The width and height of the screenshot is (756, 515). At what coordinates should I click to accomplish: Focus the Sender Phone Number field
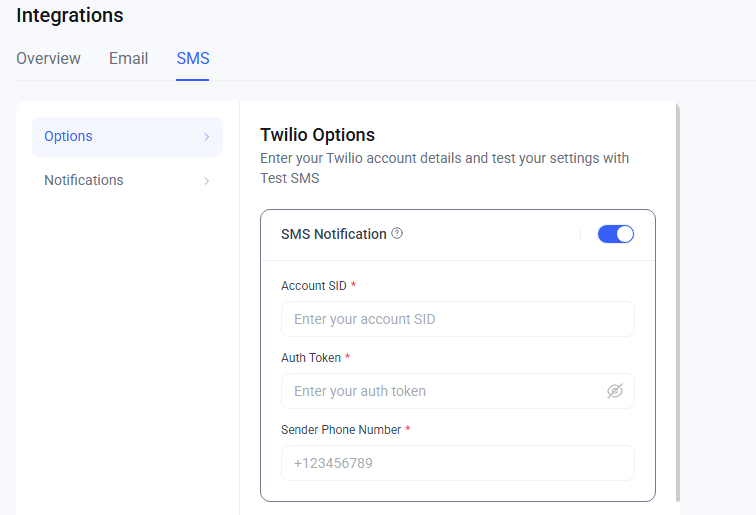(458, 463)
